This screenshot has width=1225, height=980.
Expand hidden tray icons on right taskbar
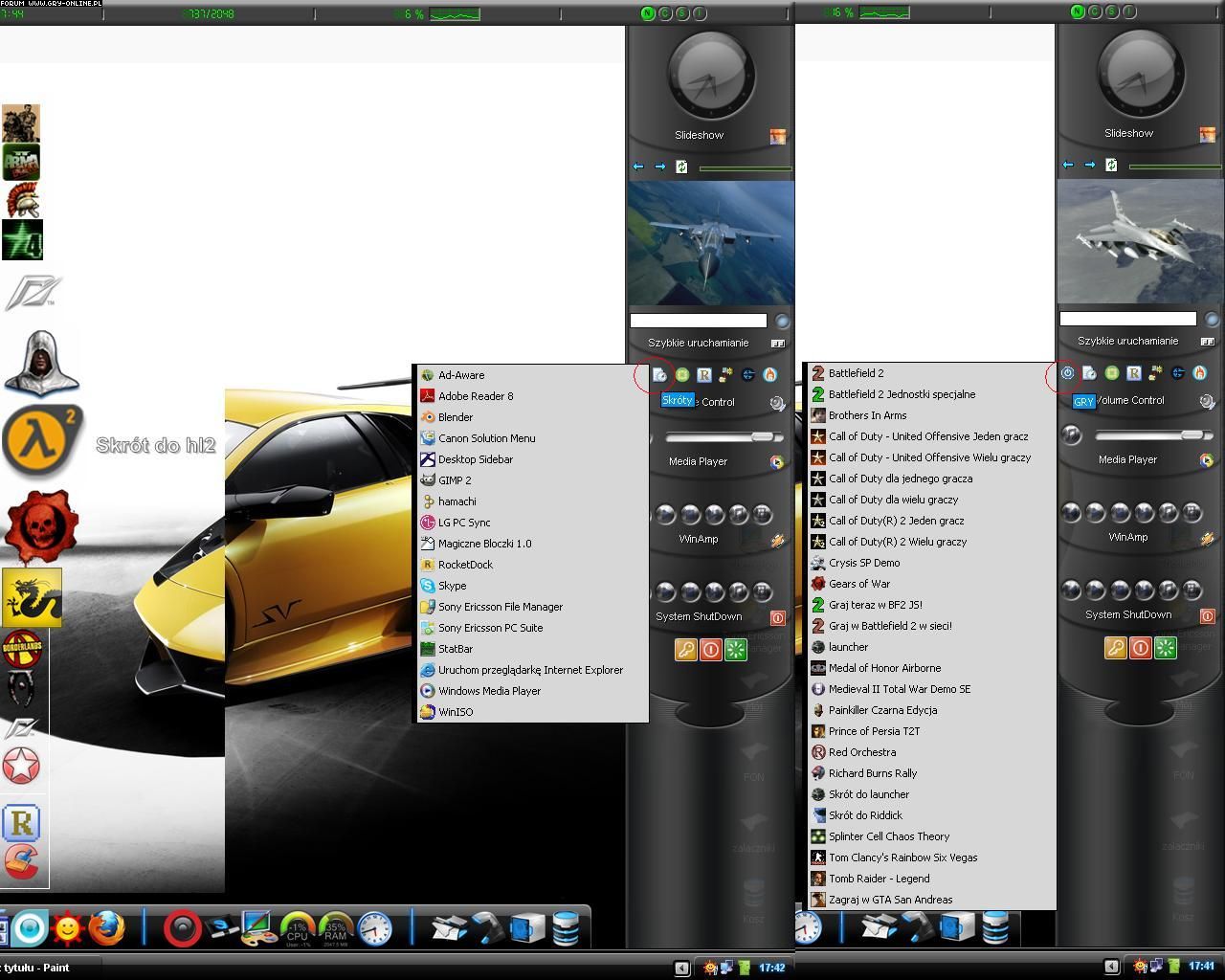click(1111, 967)
